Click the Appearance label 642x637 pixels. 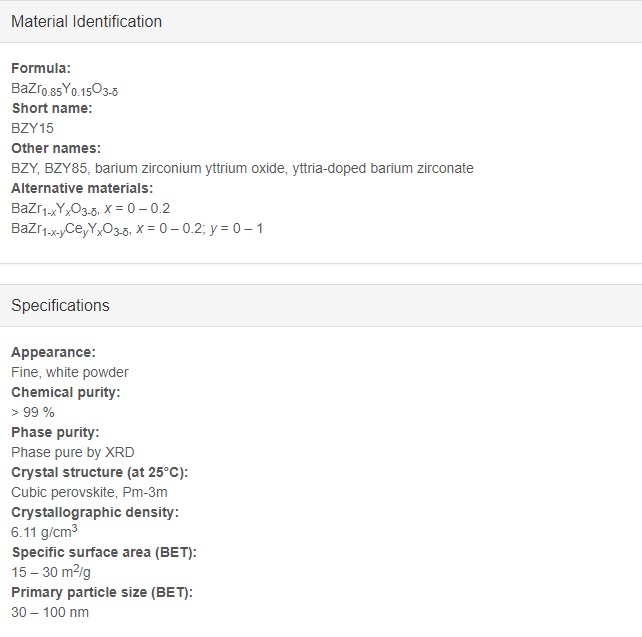pos(53,352)
